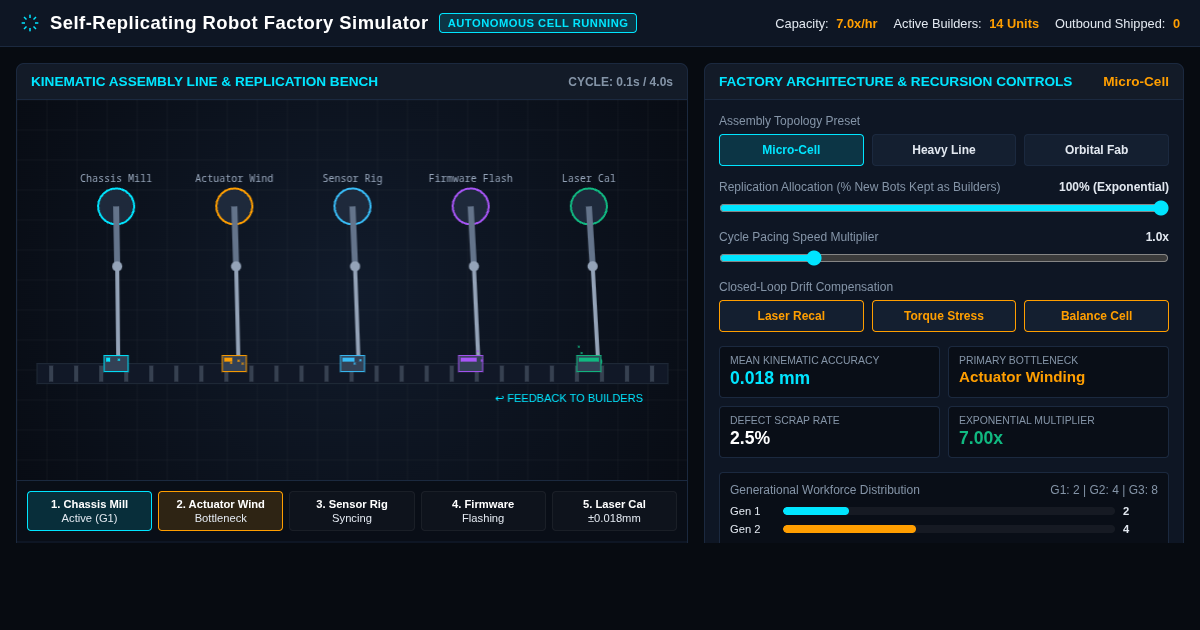Screen dimensions: 1200x630
Task: Select station 5 Laser Cal tab
Action: [614, 511]
